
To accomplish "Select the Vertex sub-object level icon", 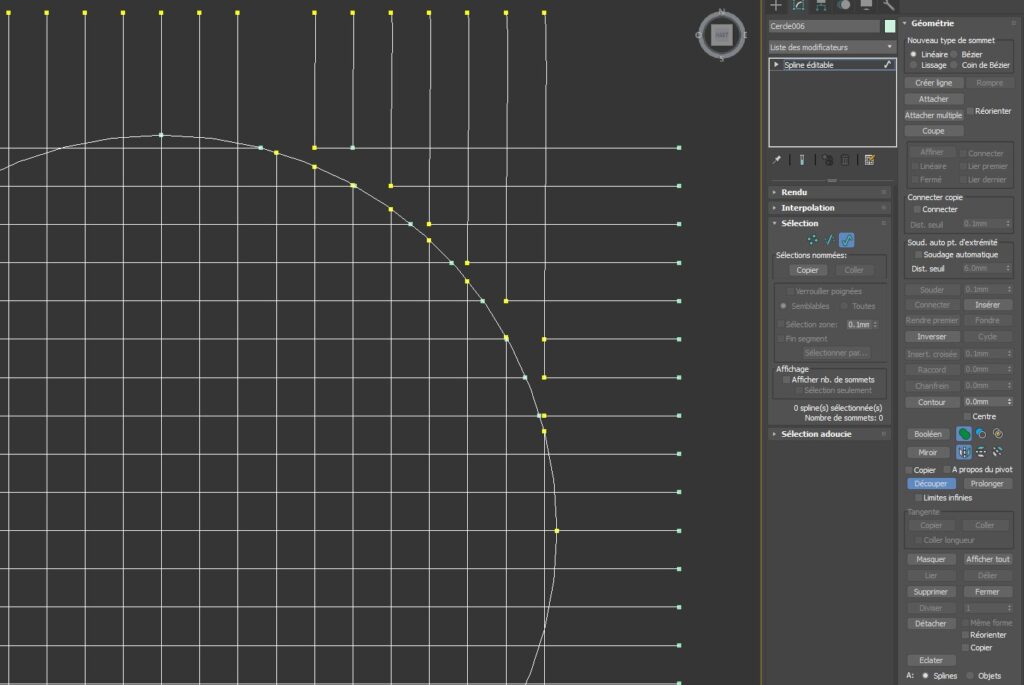I will click(x=812, y=240).
